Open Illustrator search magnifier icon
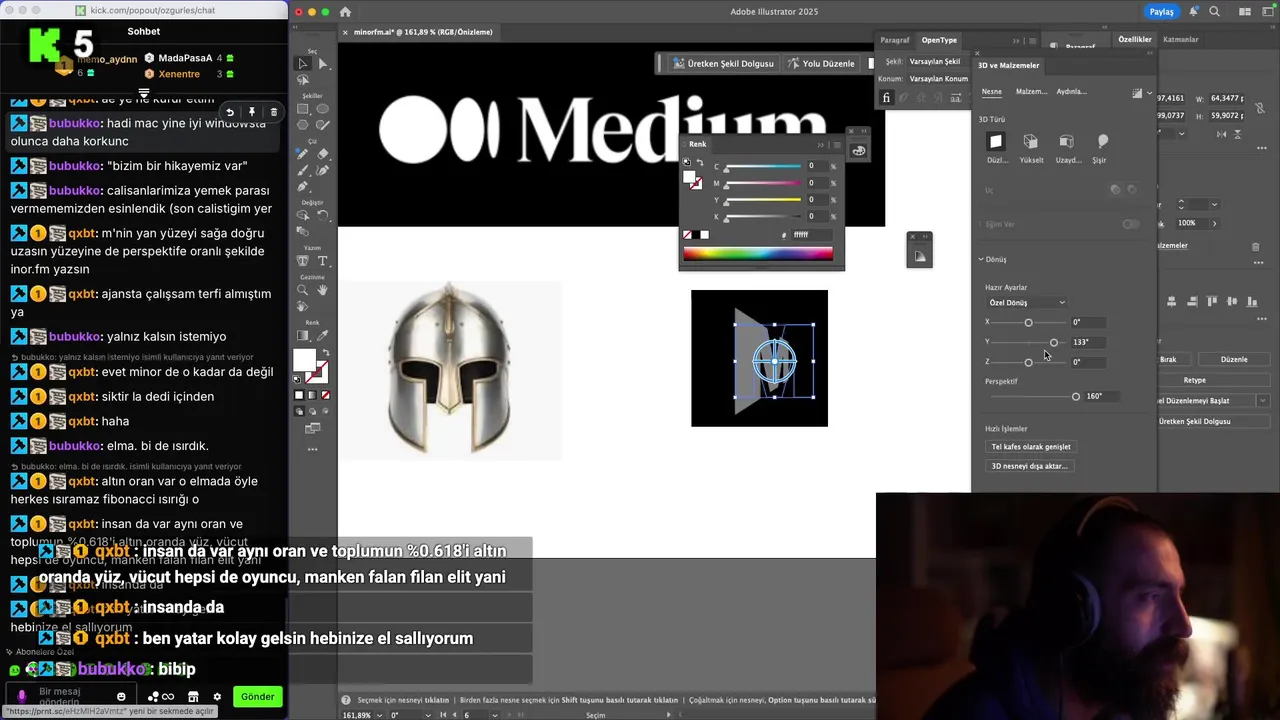Screen dimensions: 1280x720 click(x=1214, y=12)
